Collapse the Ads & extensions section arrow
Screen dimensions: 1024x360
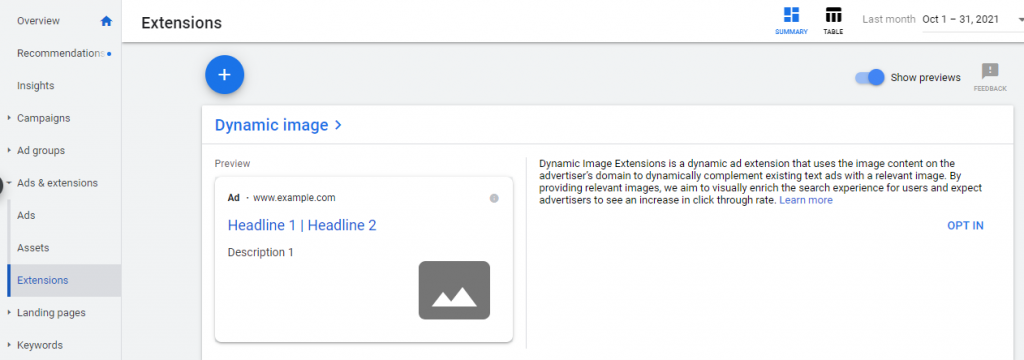click(8, 183)
